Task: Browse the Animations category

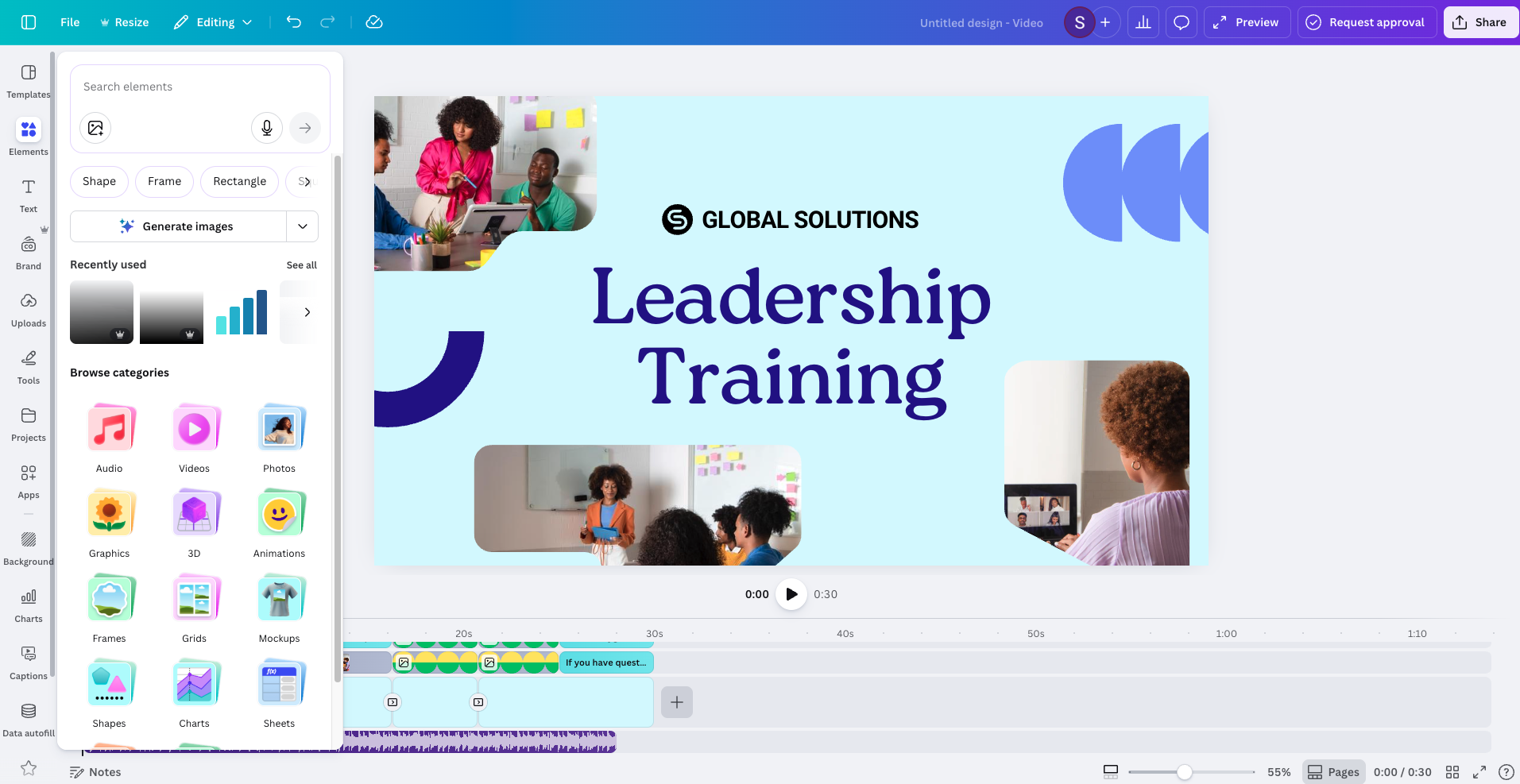Action: click(280, 524)
